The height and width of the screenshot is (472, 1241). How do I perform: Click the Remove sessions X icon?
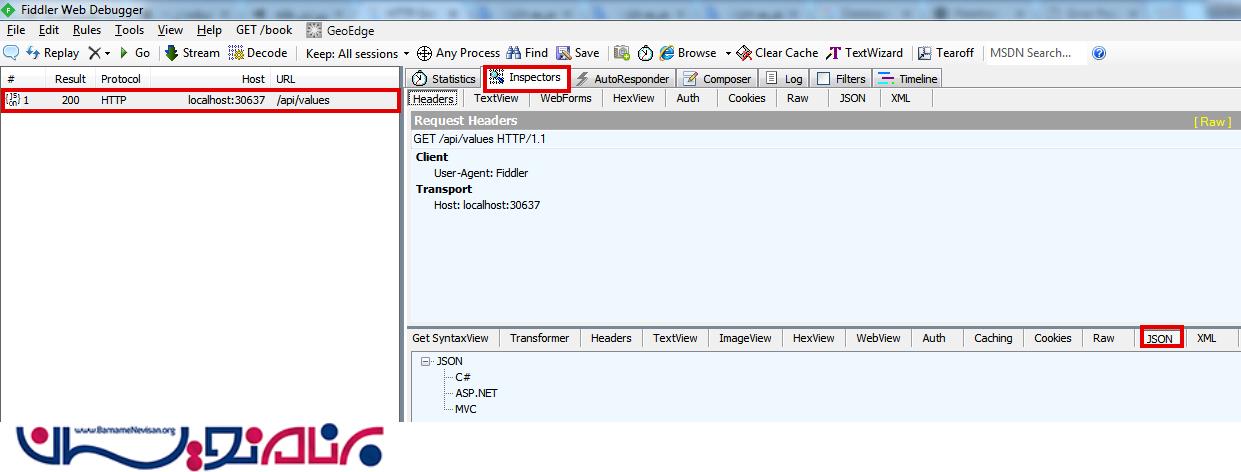click(94, 53)
